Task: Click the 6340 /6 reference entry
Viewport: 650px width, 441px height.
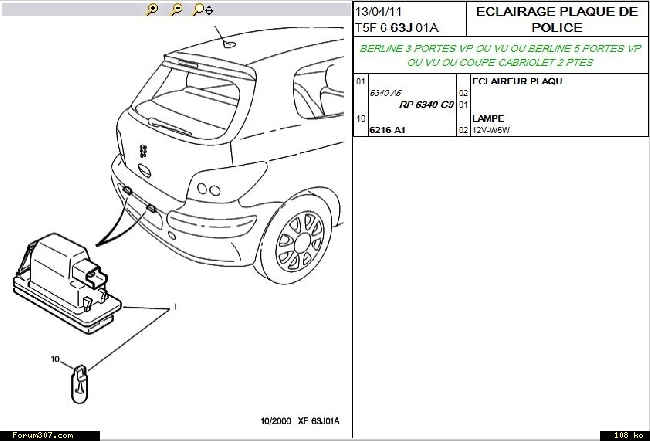Action: (384, 92)
